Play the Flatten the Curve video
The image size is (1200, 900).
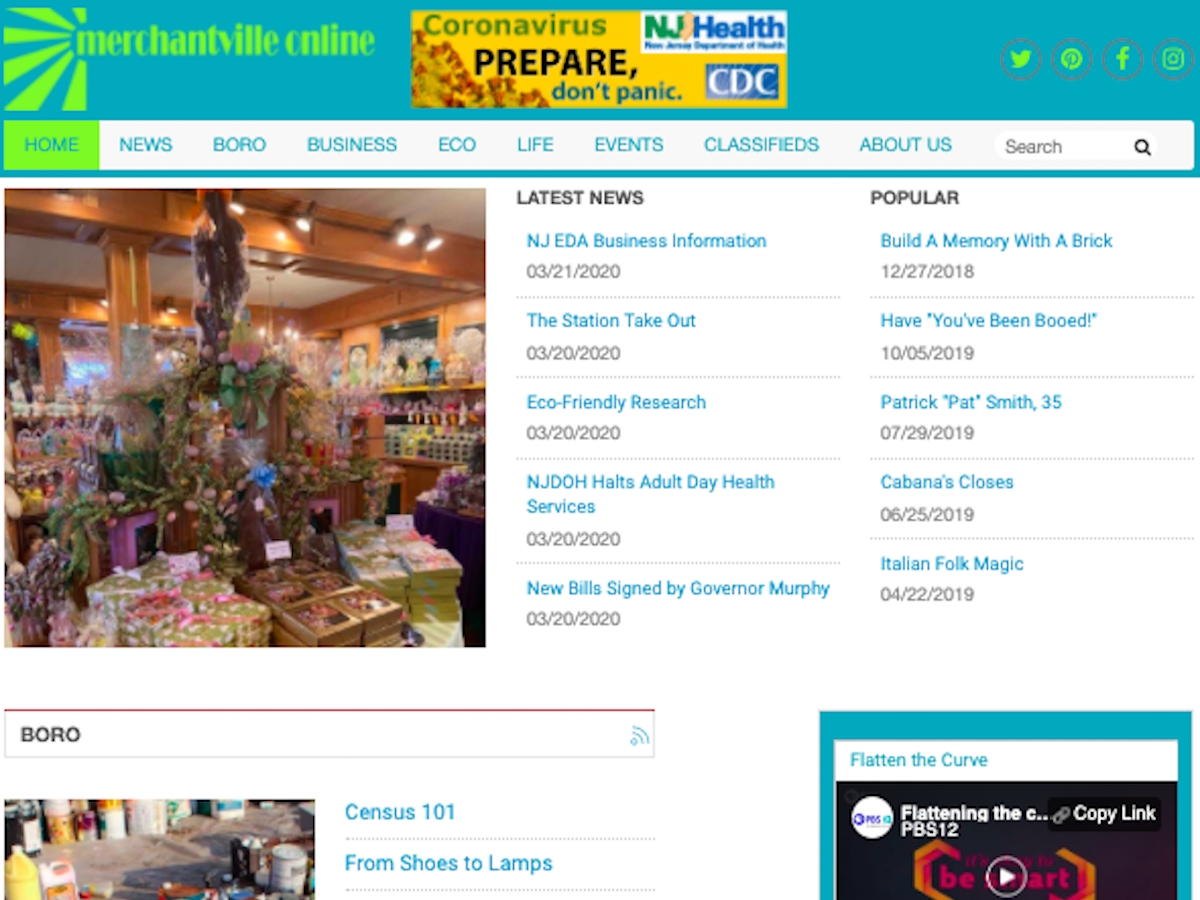1005,876
